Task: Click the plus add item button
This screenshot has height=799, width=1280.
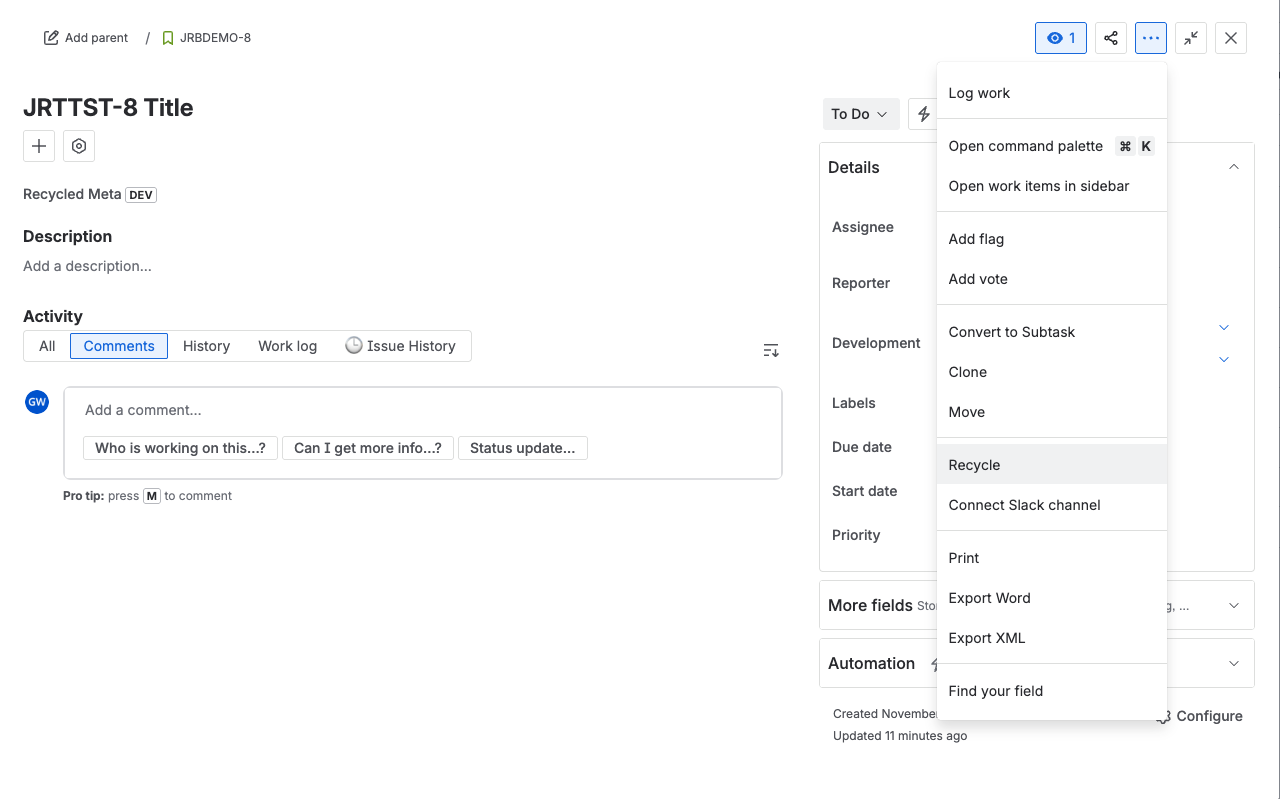Action: [x=39, y=146]
